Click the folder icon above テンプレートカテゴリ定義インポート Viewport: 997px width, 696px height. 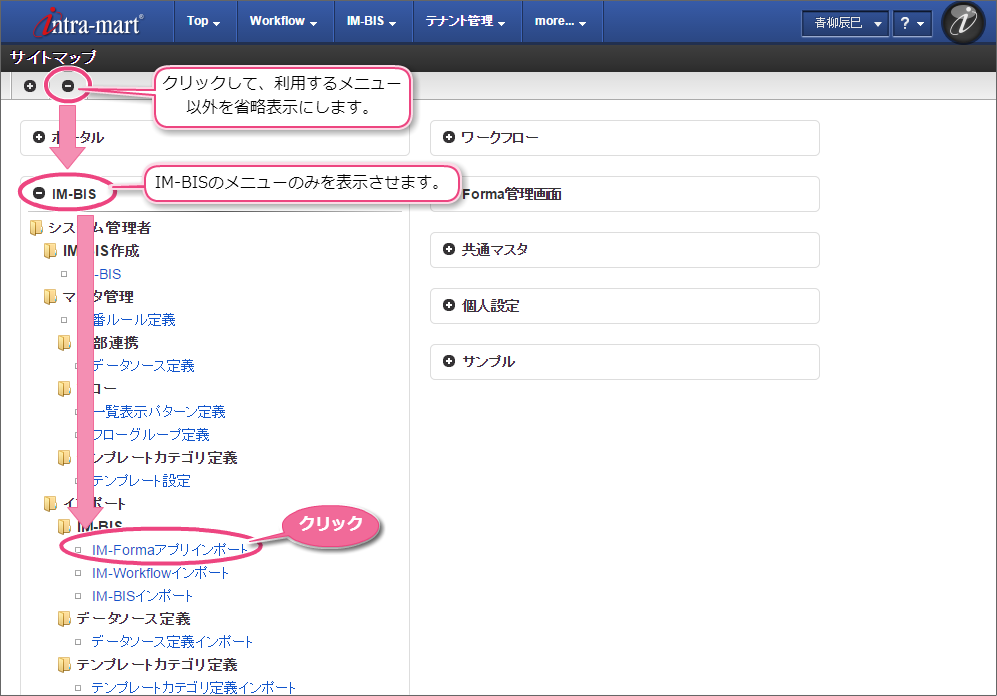pyautogui.click(x=64, y=664)
